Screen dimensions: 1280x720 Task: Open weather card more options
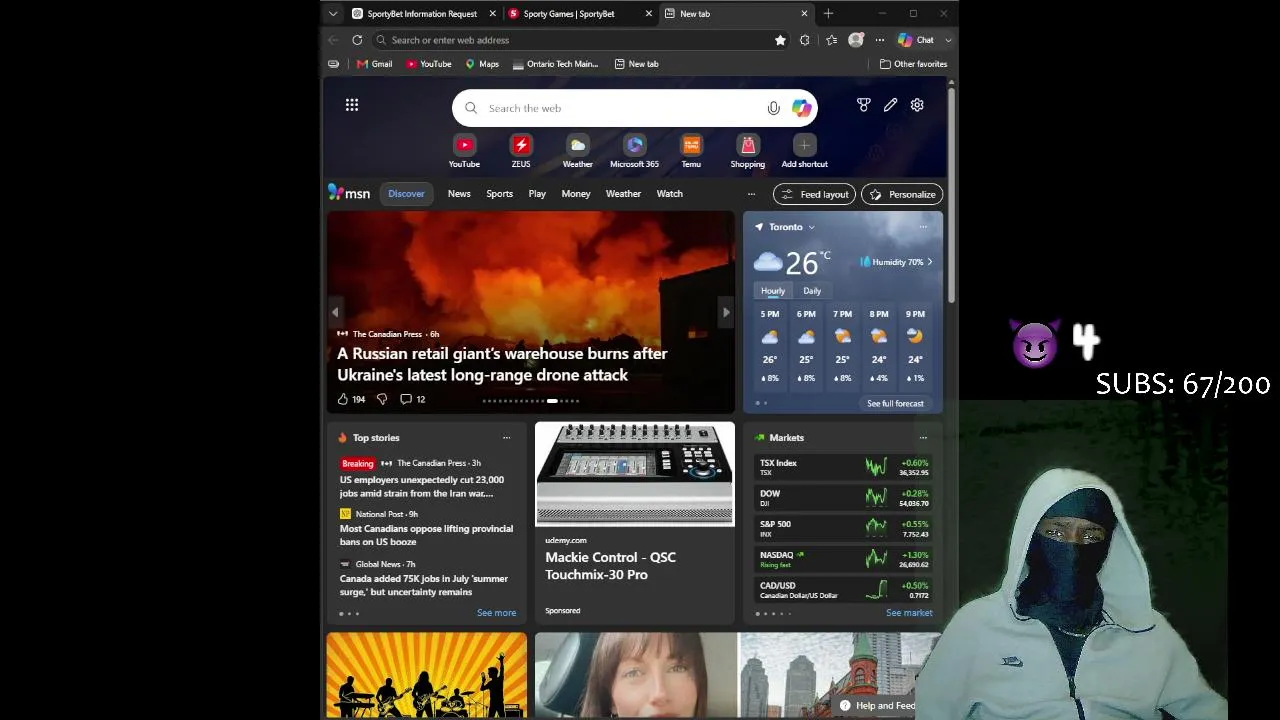point(923,227)
